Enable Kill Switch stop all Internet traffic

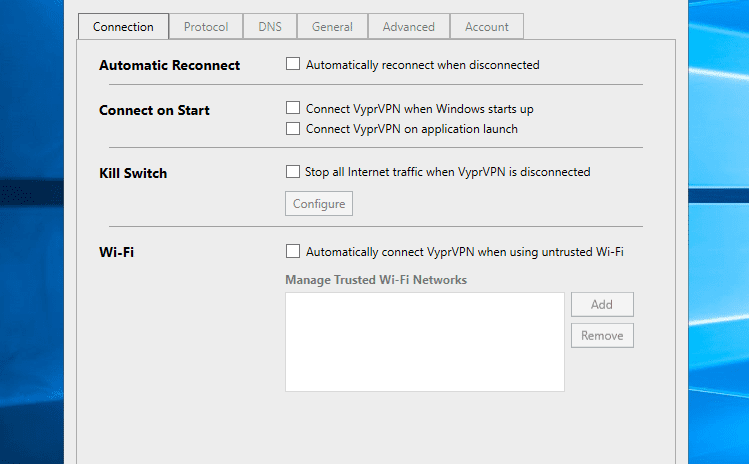[293, 172]
